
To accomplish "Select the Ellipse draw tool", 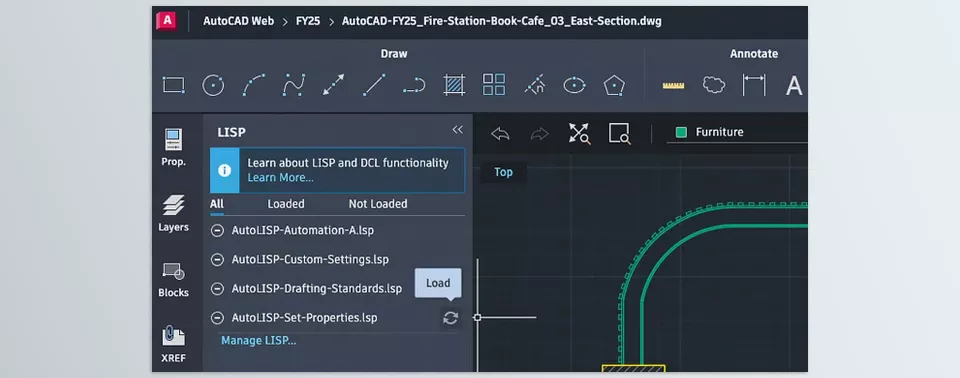I will [574, 85].
